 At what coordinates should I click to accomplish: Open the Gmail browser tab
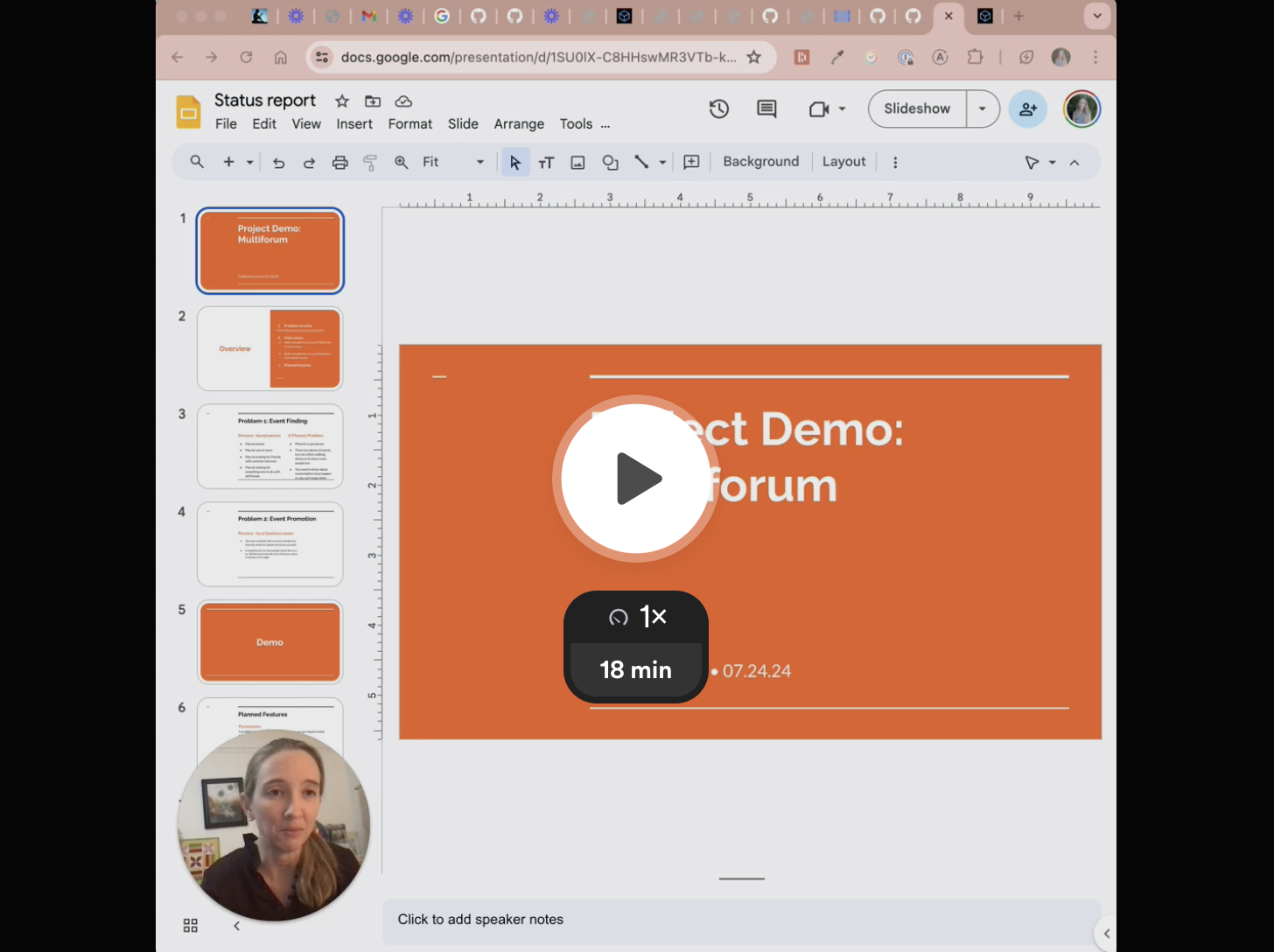[368, 16]
